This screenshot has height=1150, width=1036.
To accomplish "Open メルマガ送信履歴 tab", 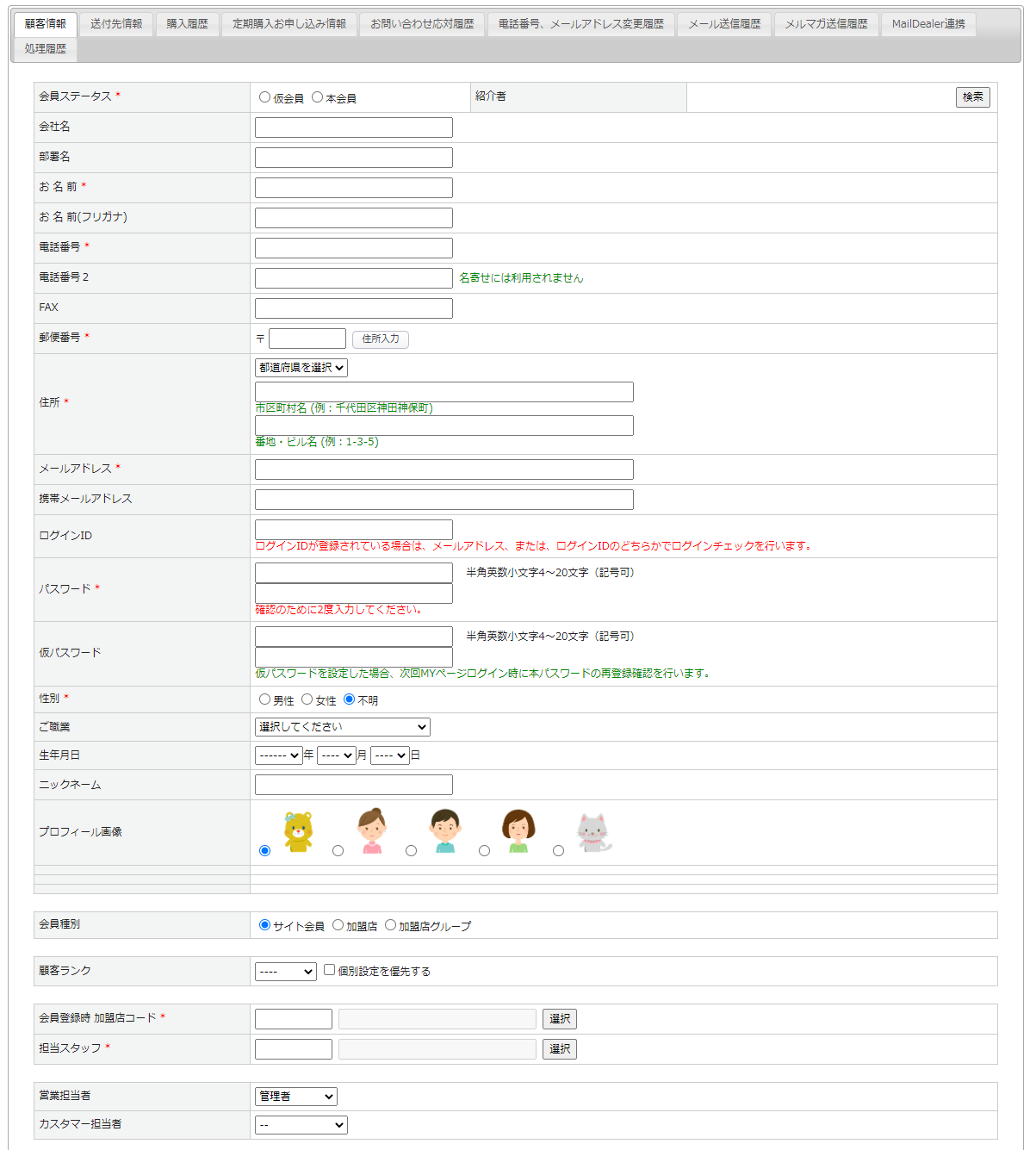I will (x=827, y=24).
